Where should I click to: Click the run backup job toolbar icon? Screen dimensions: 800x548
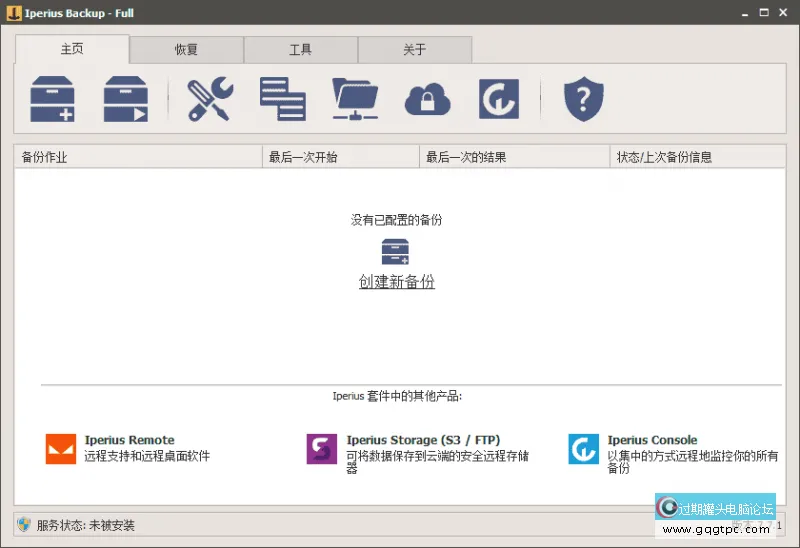coord(126,99)
